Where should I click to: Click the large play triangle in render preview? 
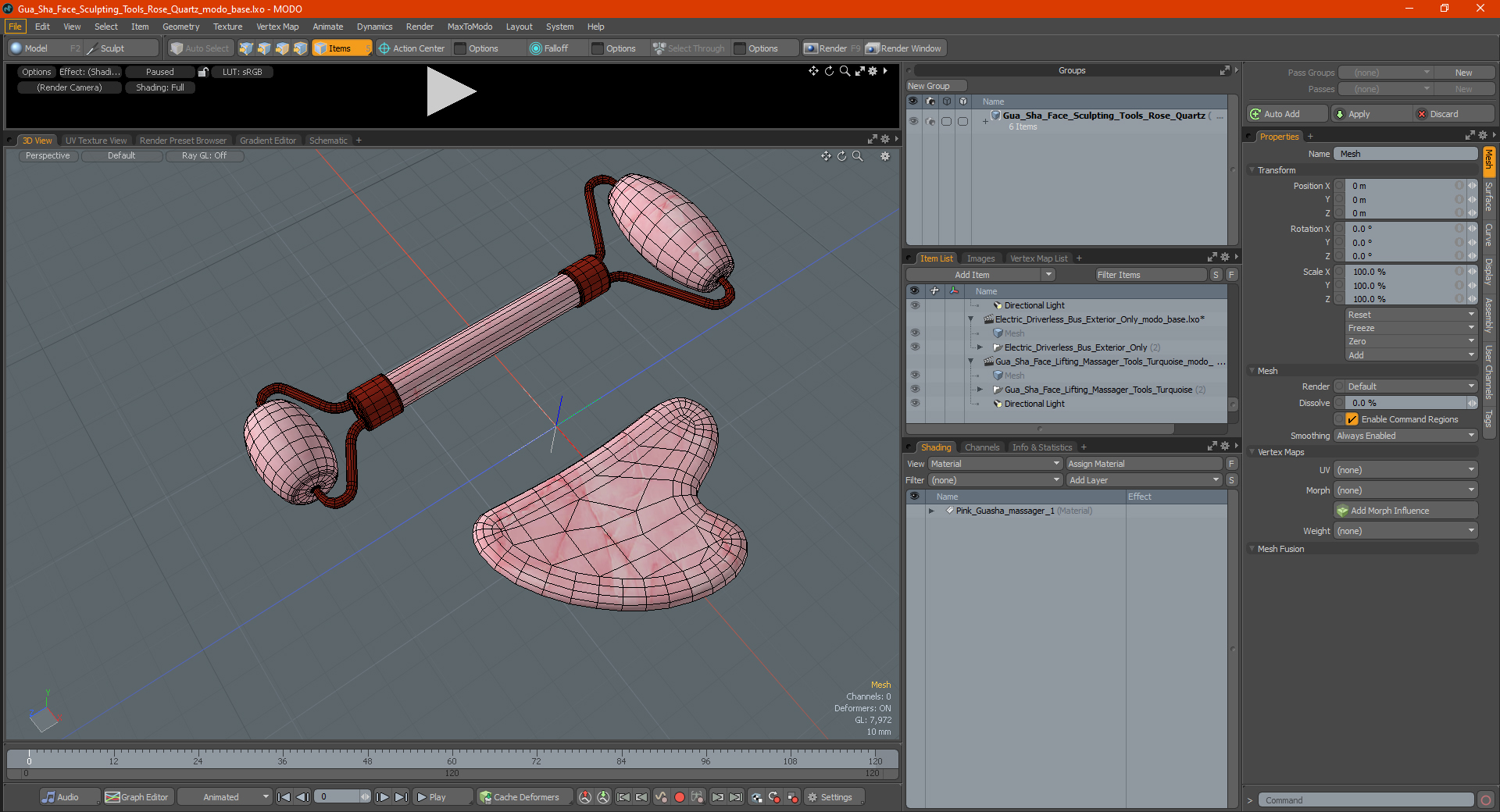point(450,91)
